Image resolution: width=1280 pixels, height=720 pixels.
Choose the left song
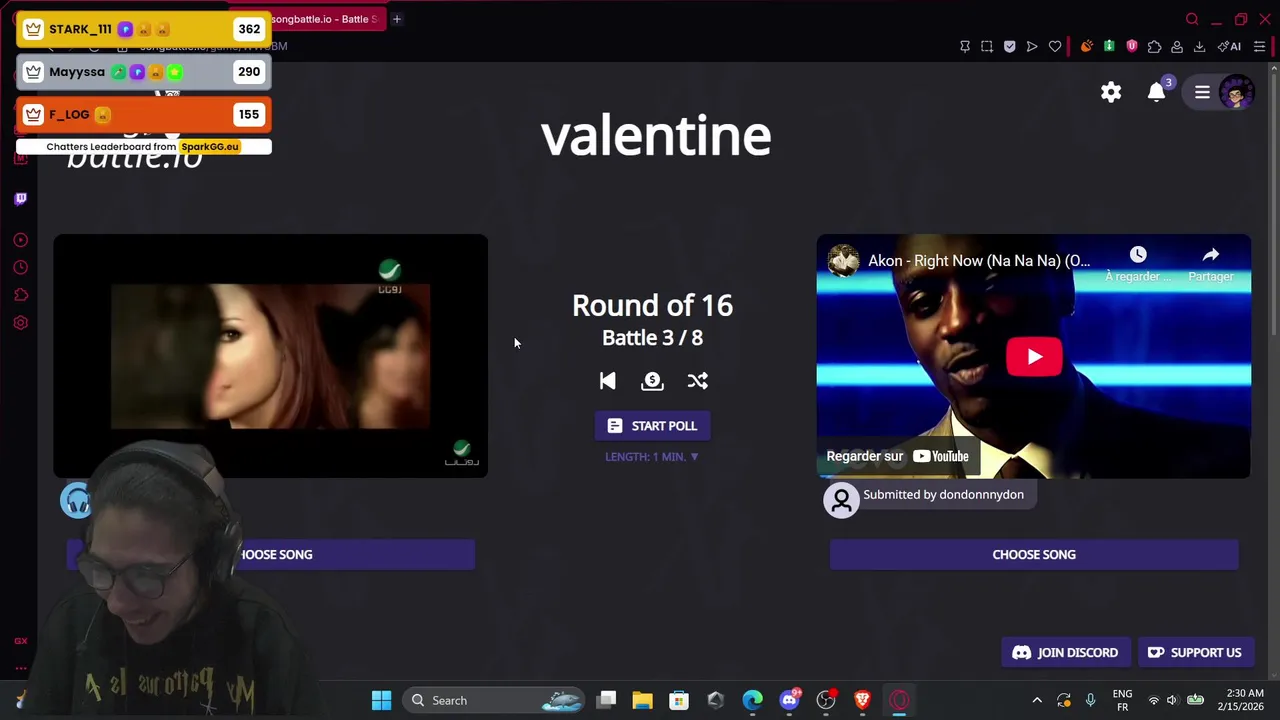coord(270,554)
